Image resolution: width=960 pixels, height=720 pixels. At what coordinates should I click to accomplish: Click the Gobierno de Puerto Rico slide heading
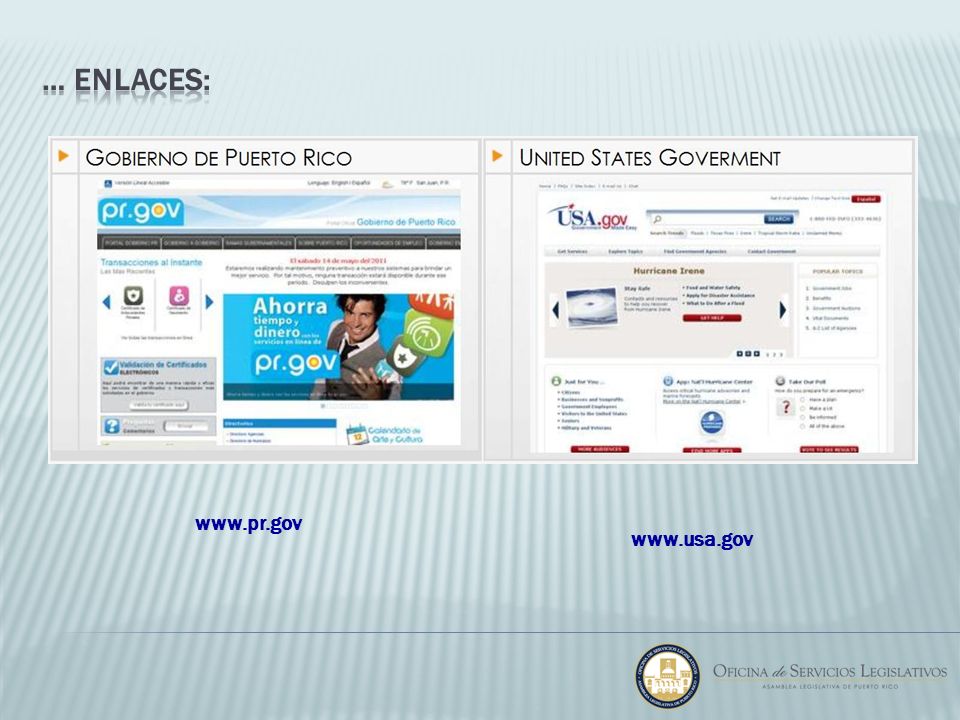coord(219,157)
